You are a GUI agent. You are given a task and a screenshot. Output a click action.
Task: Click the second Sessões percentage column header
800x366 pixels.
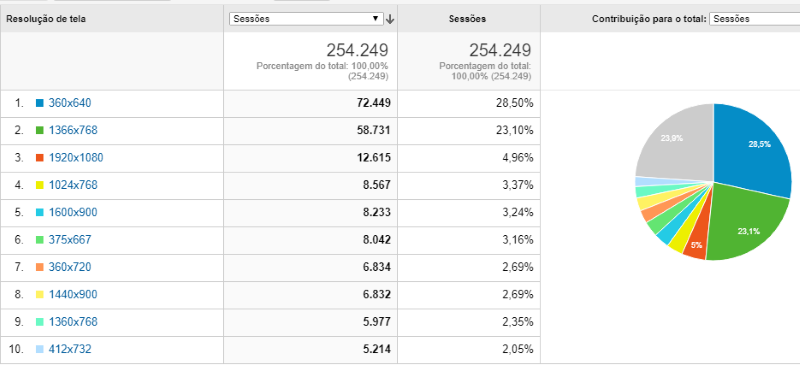[467, 19]
